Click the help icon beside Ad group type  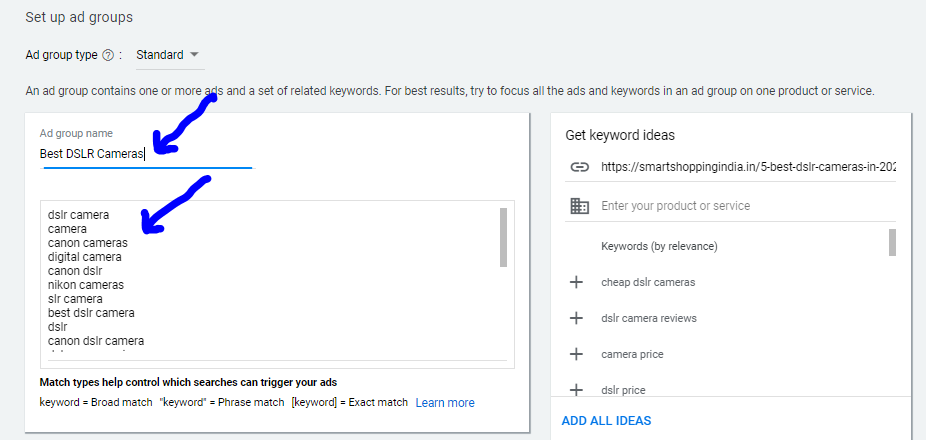click(108, 55)
